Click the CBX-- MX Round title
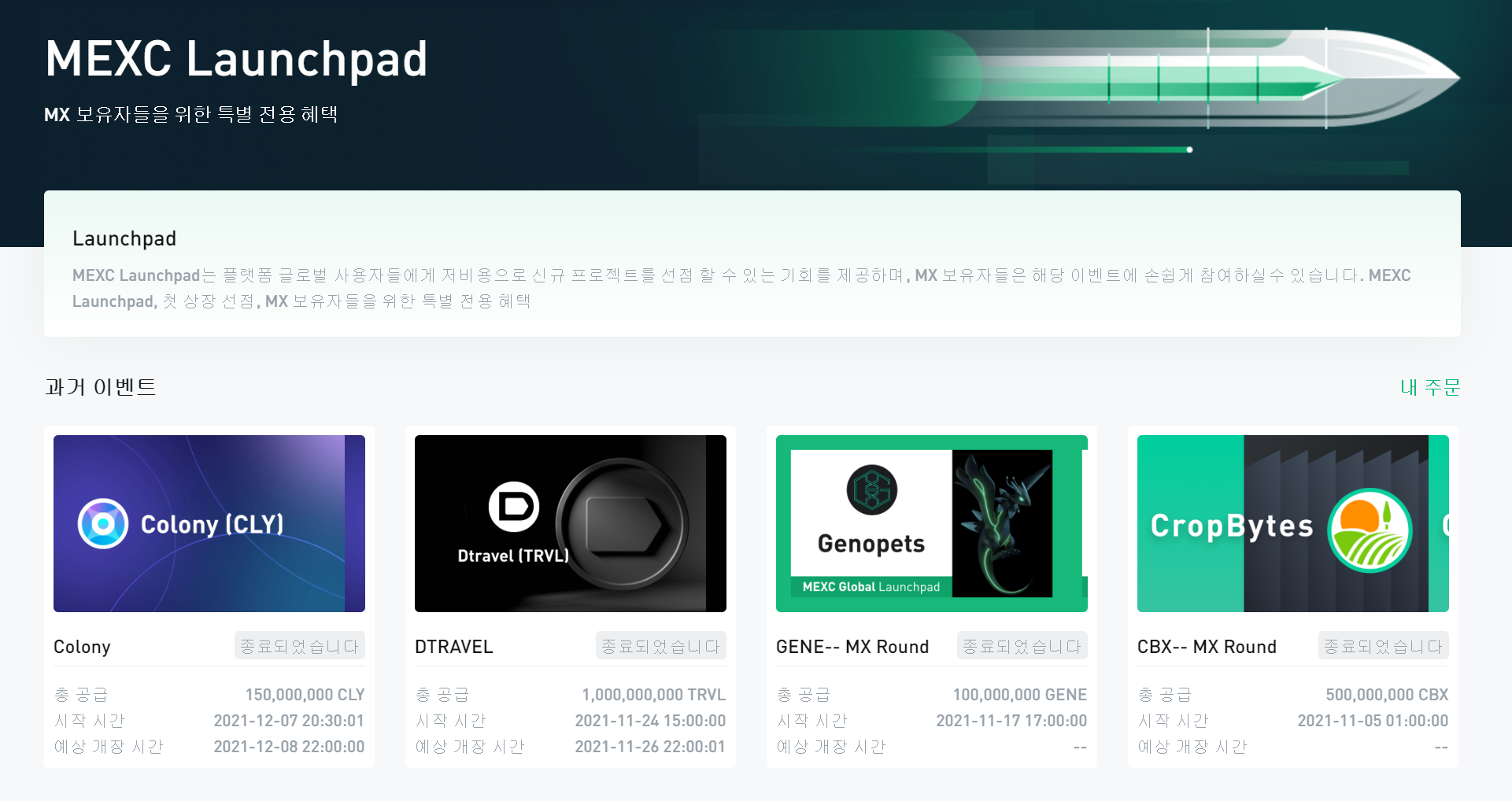 coord(1207,647)
